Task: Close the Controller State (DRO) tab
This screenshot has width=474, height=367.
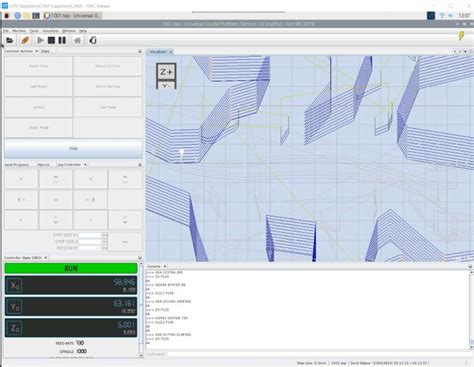Action: 46,258
